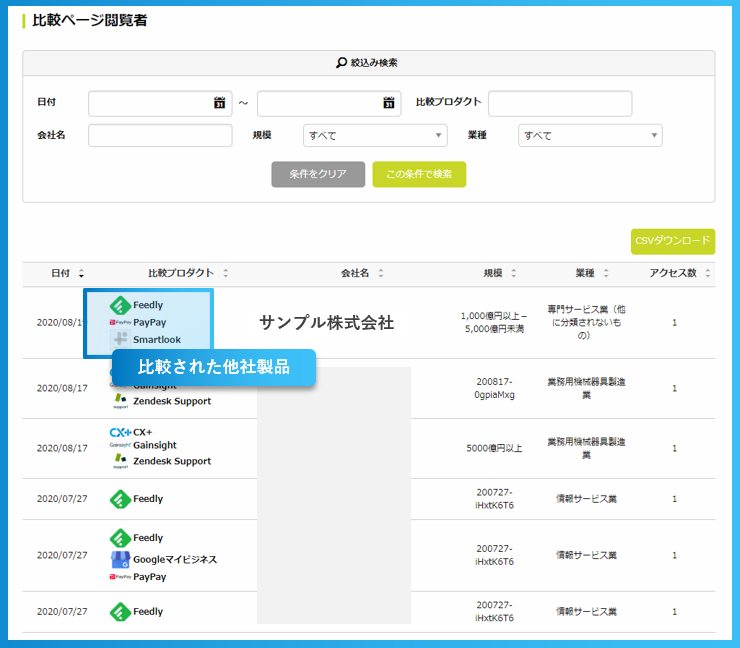
Task: Sort table by 比較プロダクト column
Action: (x=226, y=273)
